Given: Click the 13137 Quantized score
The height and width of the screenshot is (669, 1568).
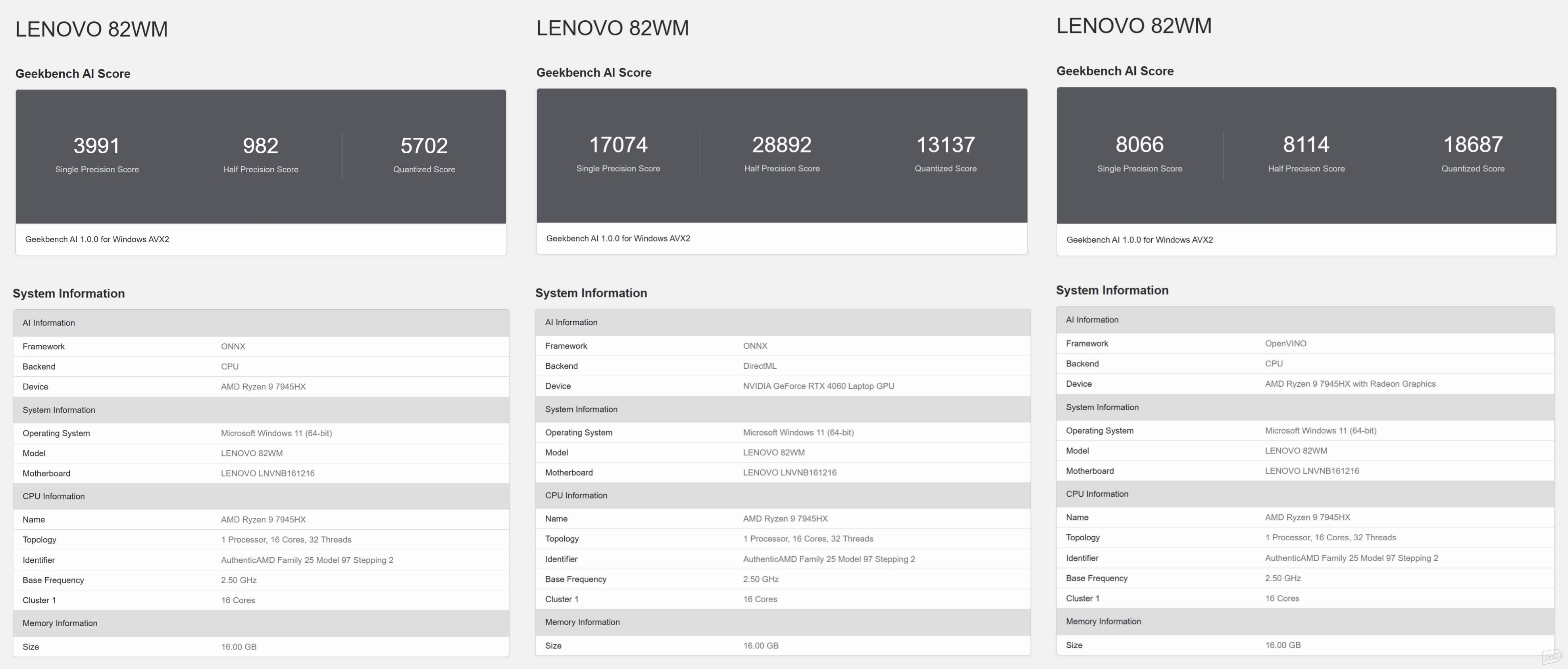Looking at the screenshot, I should (945, 144).
